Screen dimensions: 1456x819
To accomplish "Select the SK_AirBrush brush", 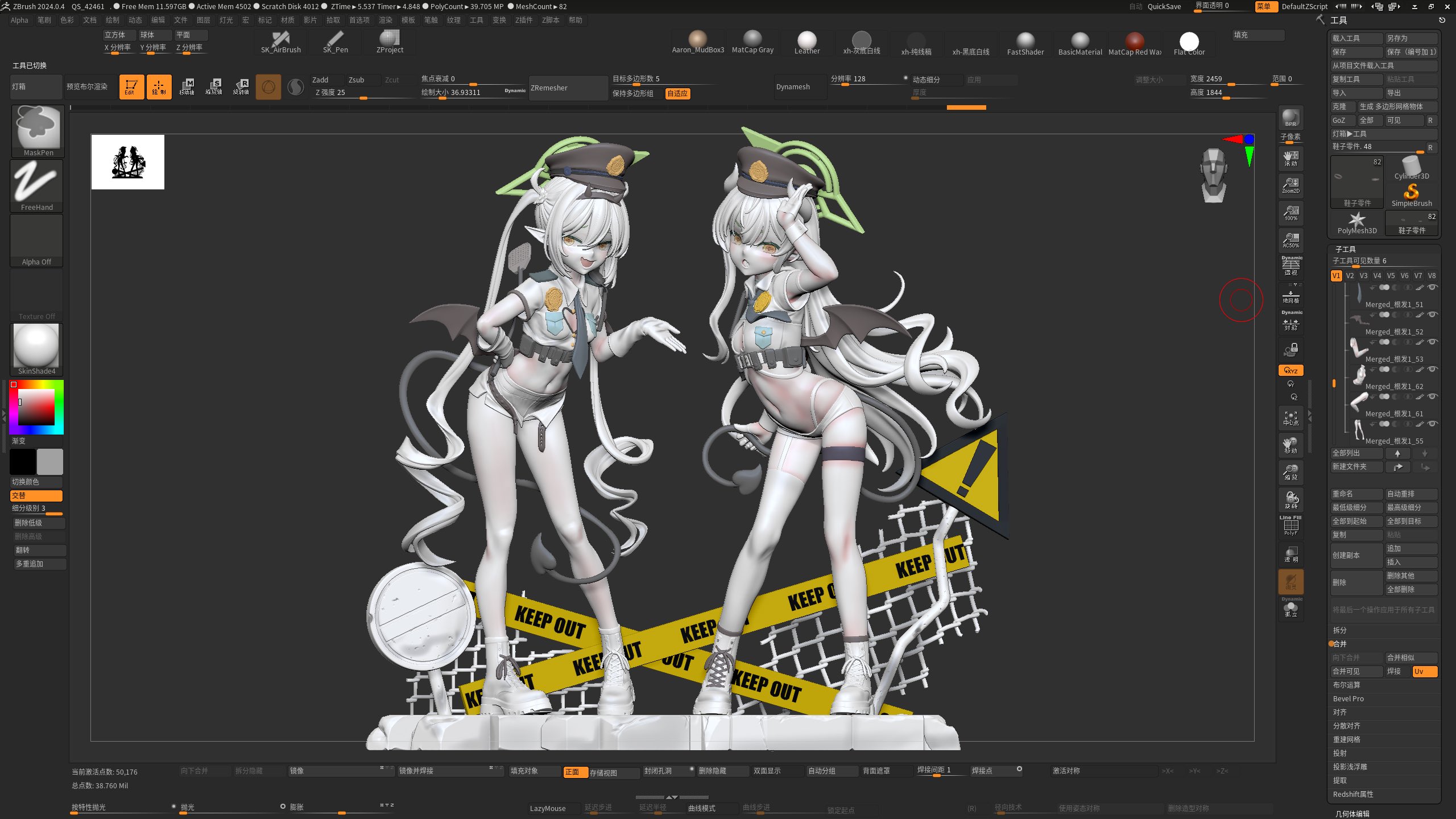I will pos(281,42).
